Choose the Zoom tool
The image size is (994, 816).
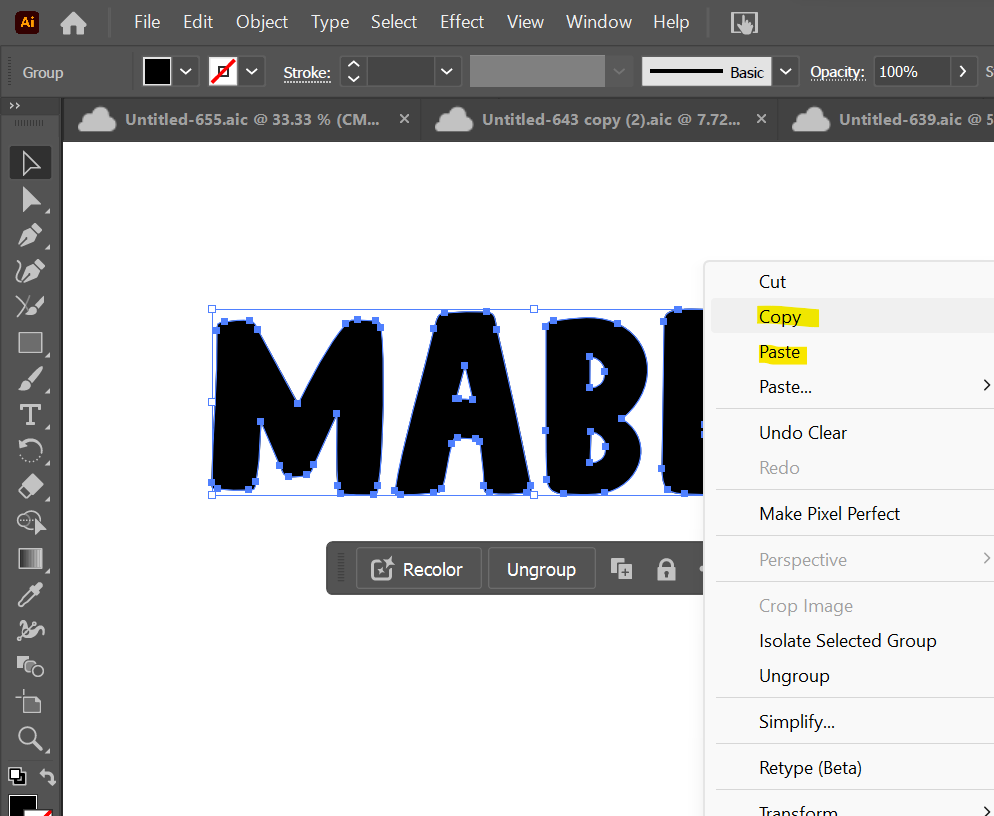(30, 739)
